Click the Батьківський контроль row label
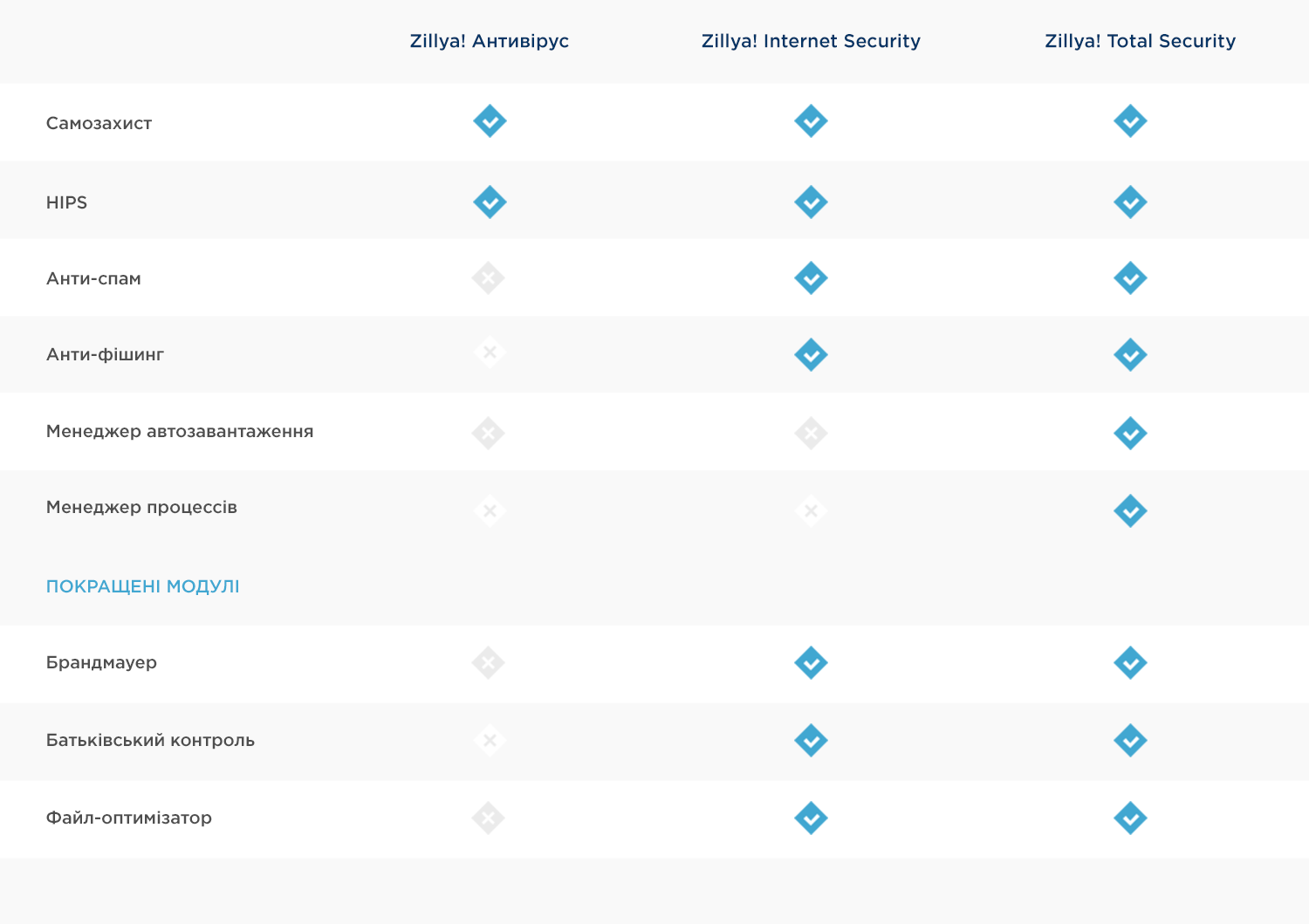The width and height of the screenshot is (1309, 924). tap(150, 740)
